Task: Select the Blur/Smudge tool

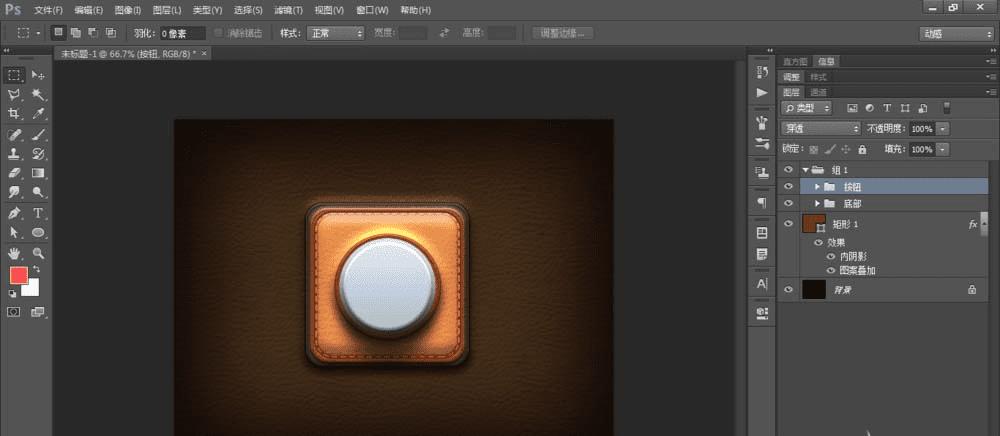Action: click(x=14, y=192)
